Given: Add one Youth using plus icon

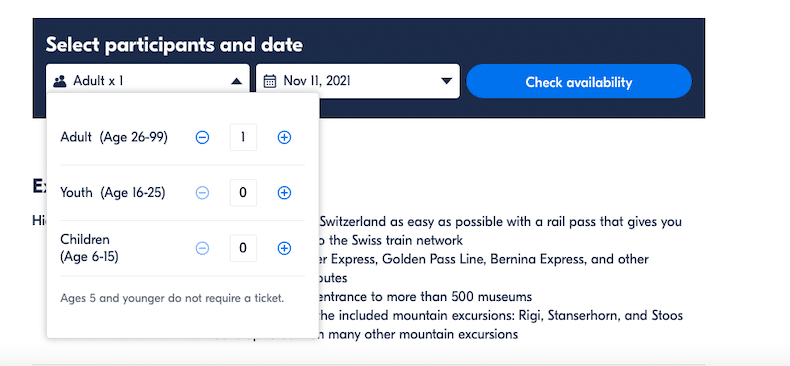Looking at the screenshot, I should point(285,193).
